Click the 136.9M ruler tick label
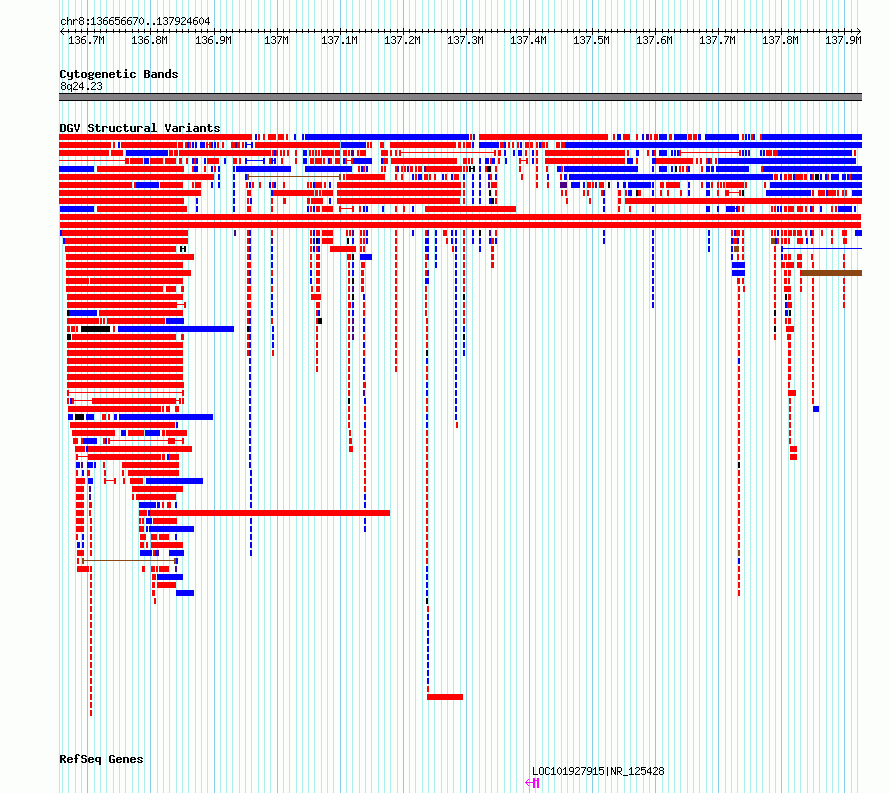 213,40
